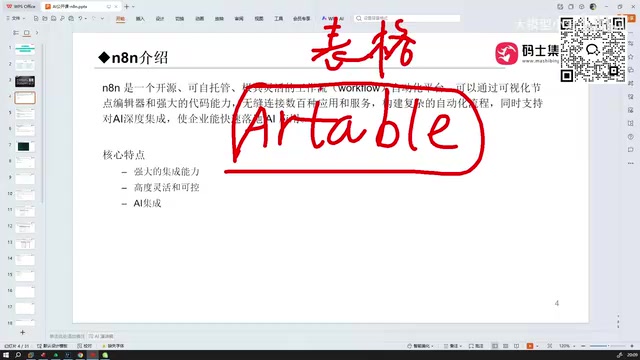Select the 切换 Transitions ribbon tab

(180, 19)
